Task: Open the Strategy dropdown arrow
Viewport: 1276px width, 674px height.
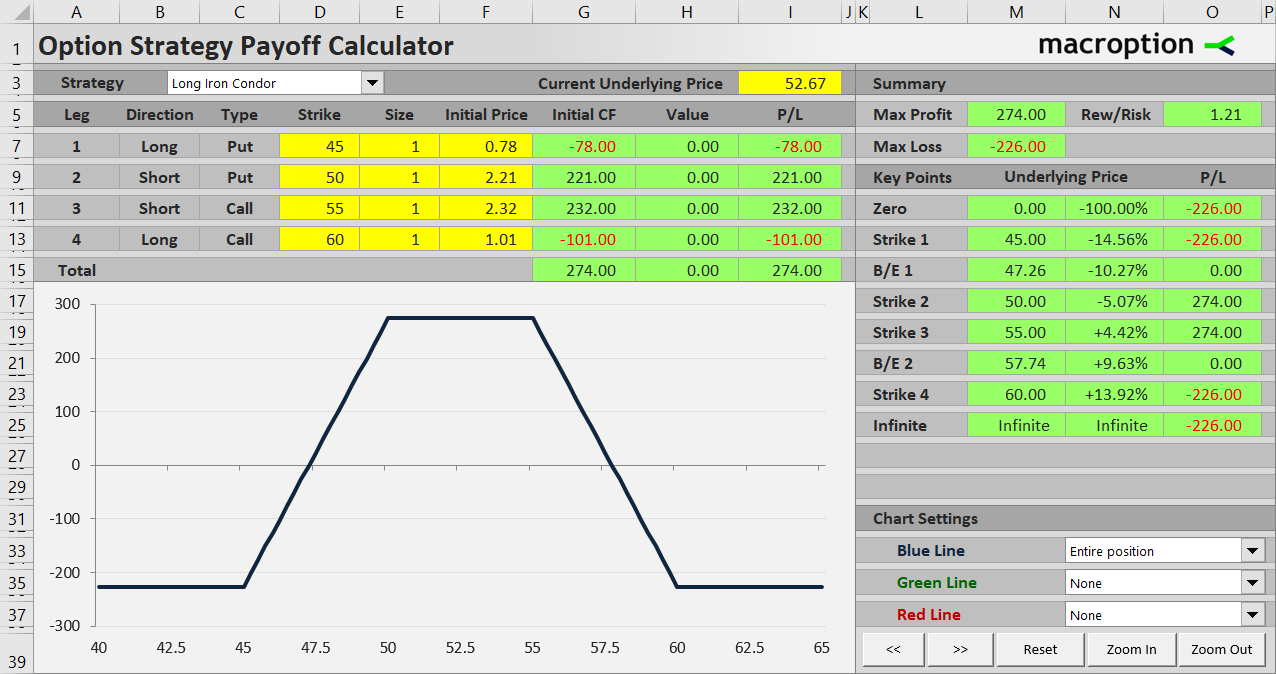Action: click(372, 83)
